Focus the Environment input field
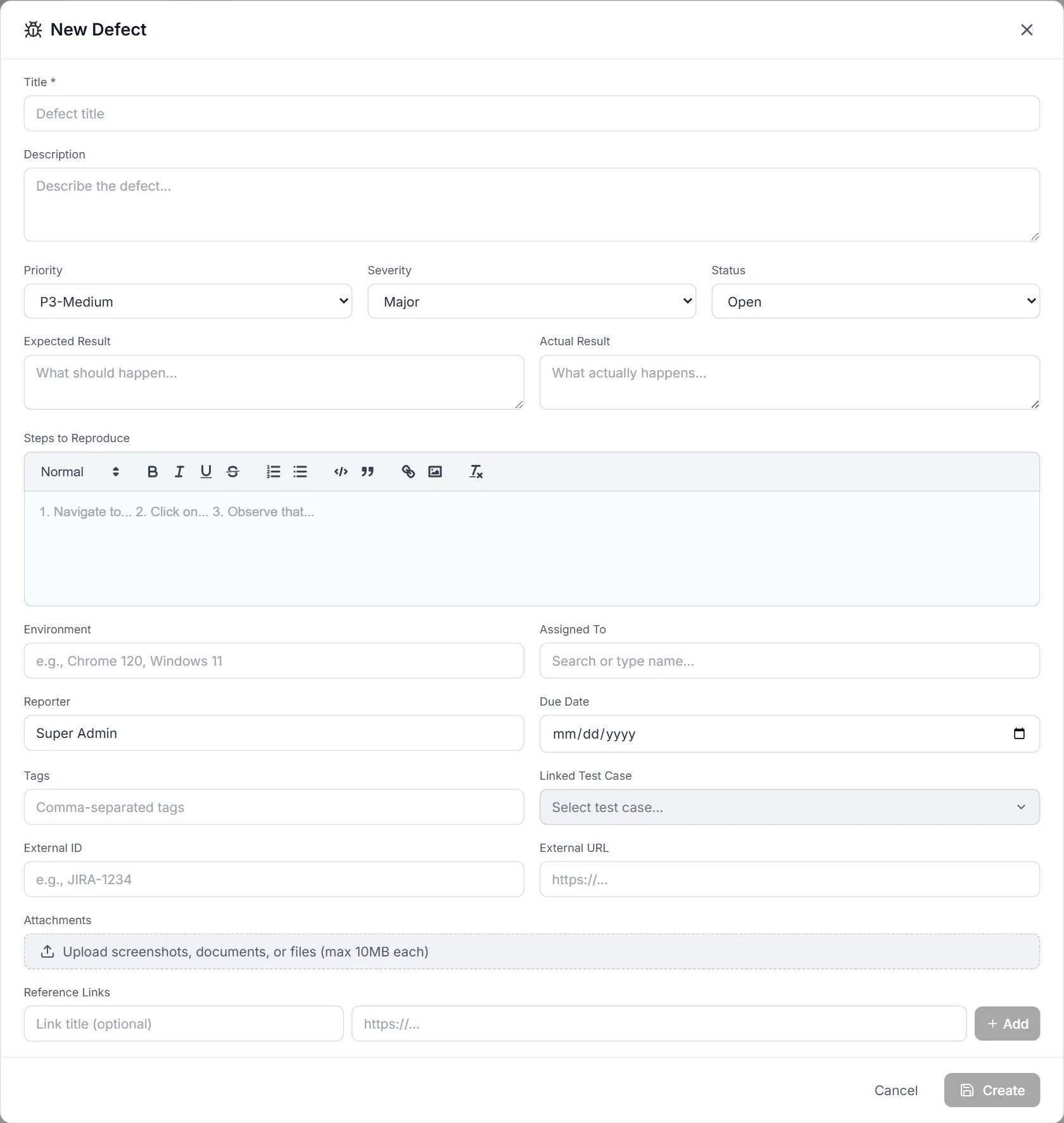The width and height of the screenshot is (1064, 1123). tap(274, 661)
